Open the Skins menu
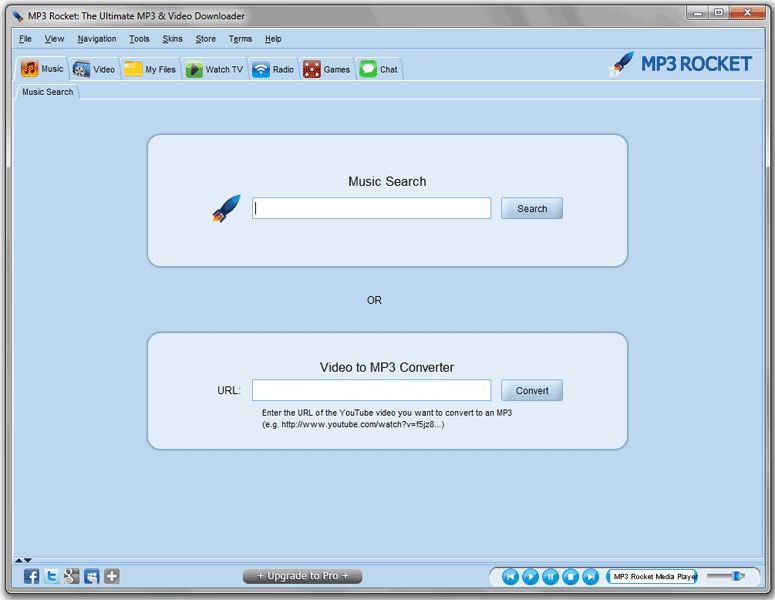Image resolution: width=775 pixels, height=600 pixels. pos(172,39)
